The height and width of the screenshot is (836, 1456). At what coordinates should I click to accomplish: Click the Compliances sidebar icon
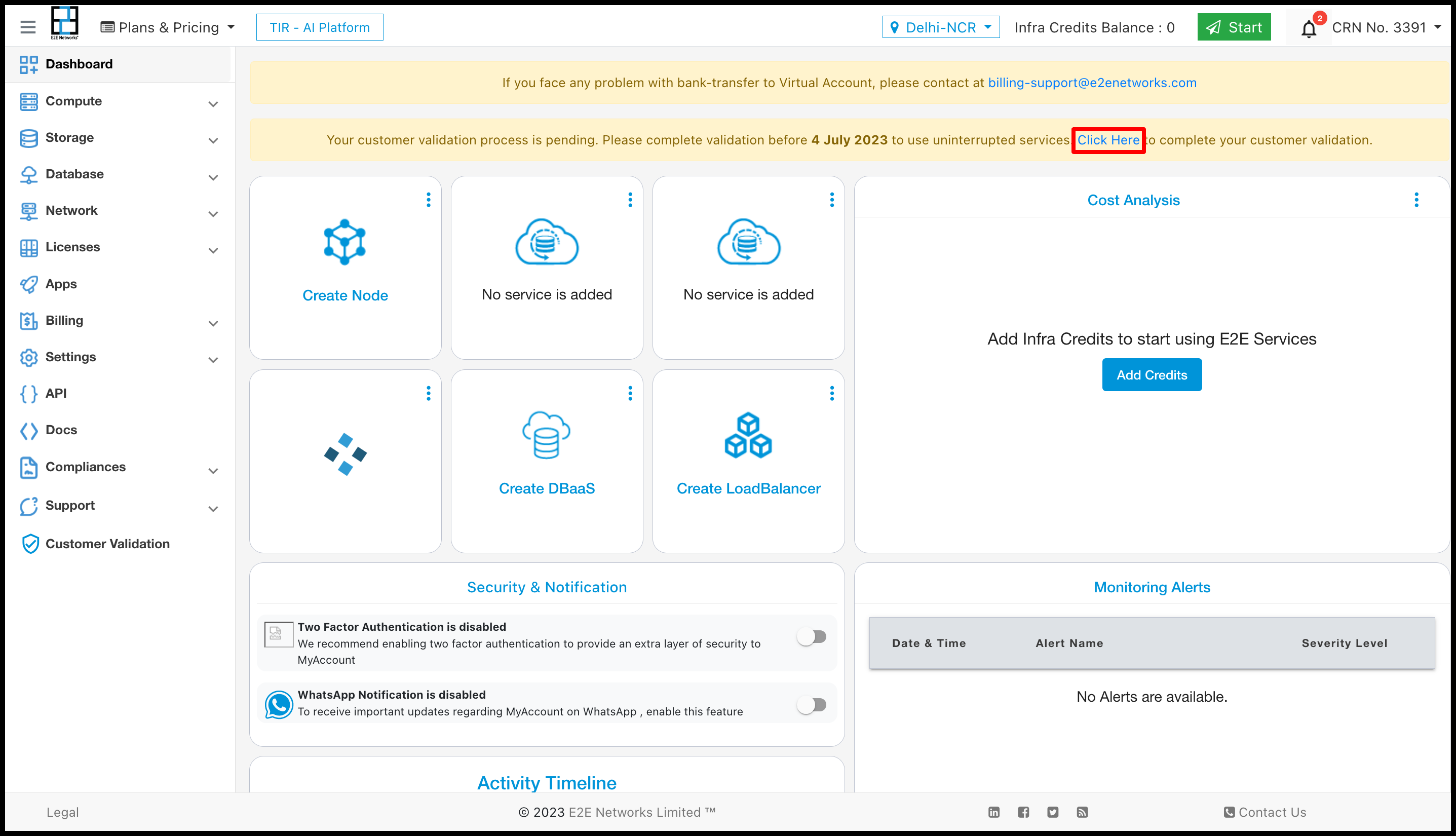point(30,467)
